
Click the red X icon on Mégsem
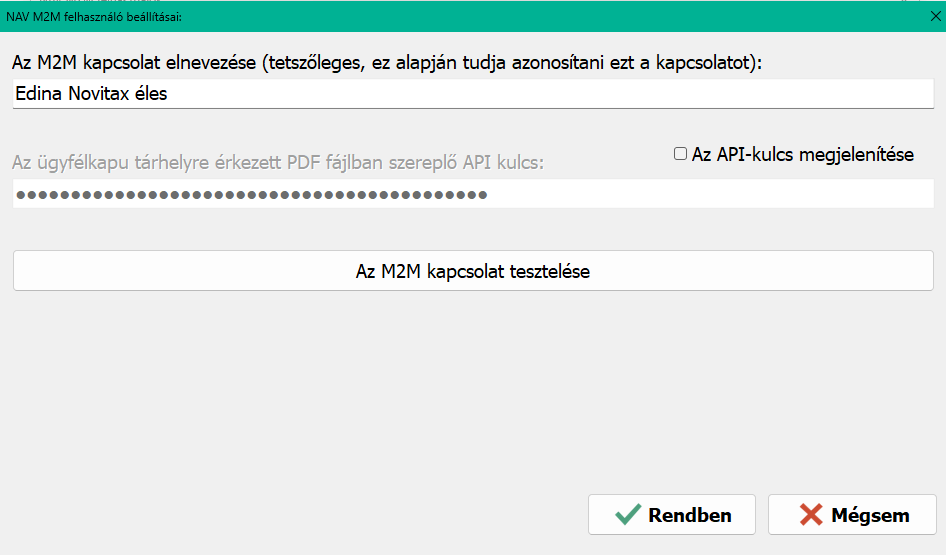coord(811,515)
